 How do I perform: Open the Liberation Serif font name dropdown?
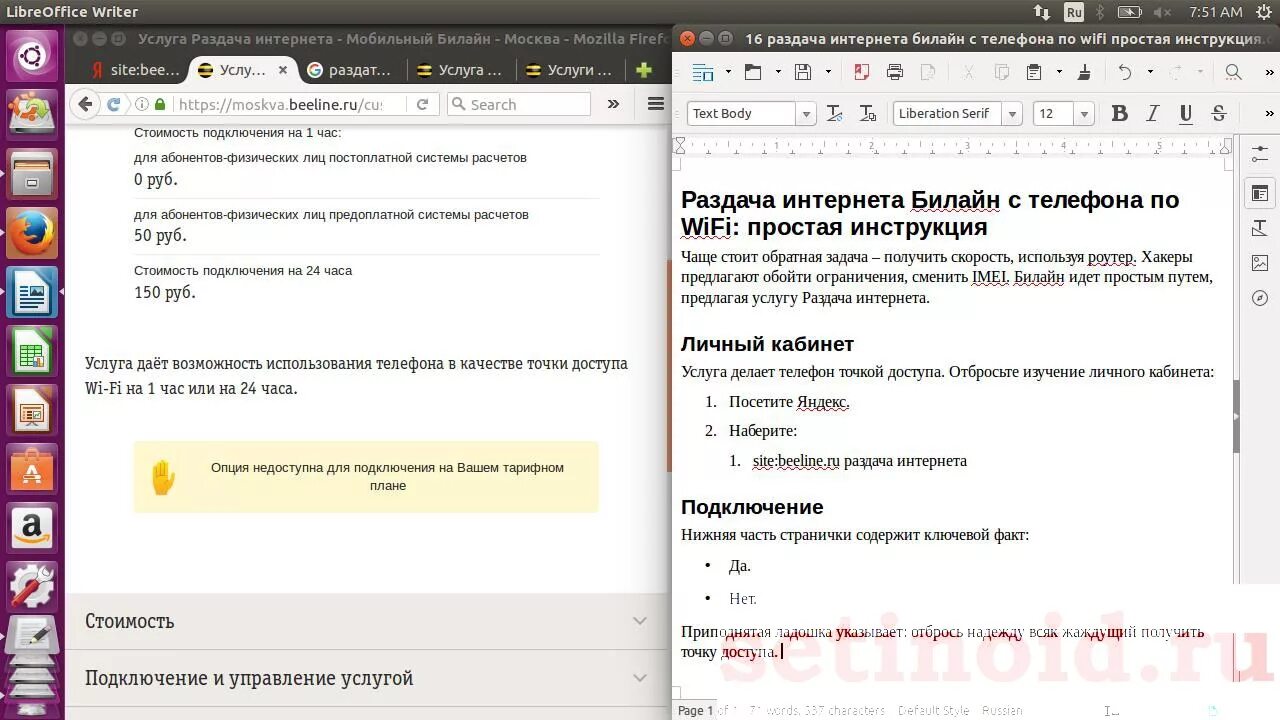click(1012, 113)
